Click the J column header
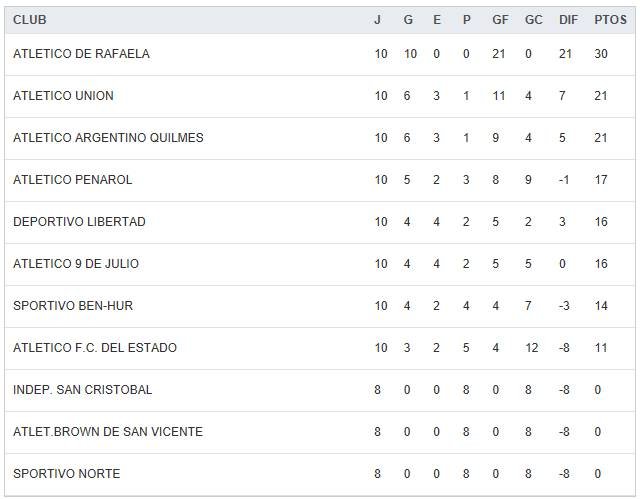 coord(377,20)
